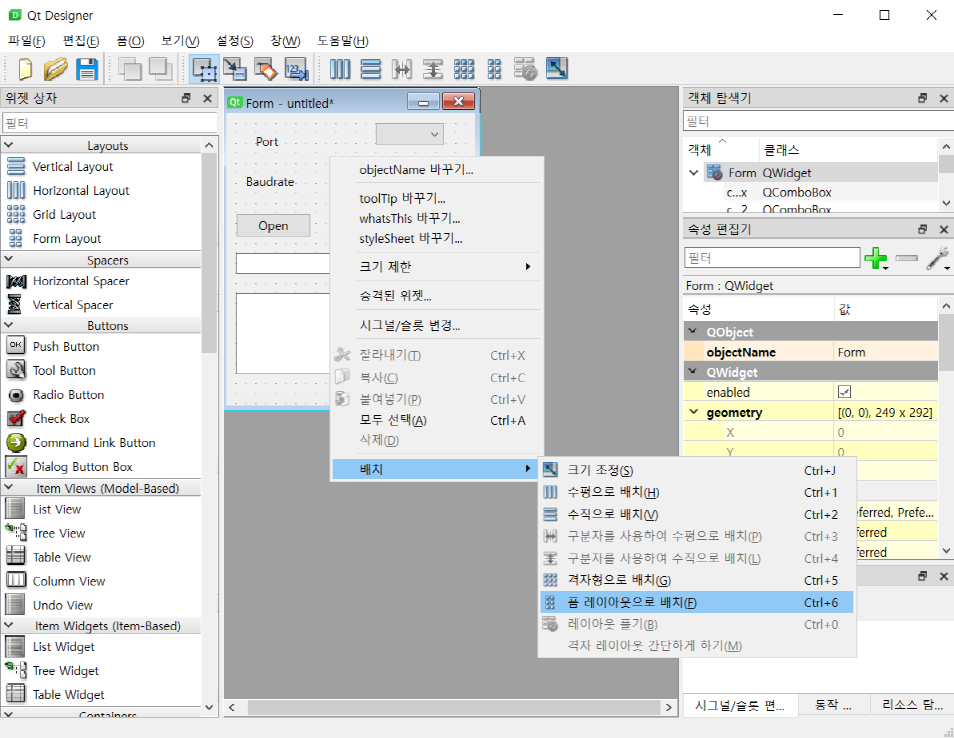Click the Adjust Size toolbar icon
The height and width of the screenshot is (738, 954).
pos(557,69)
